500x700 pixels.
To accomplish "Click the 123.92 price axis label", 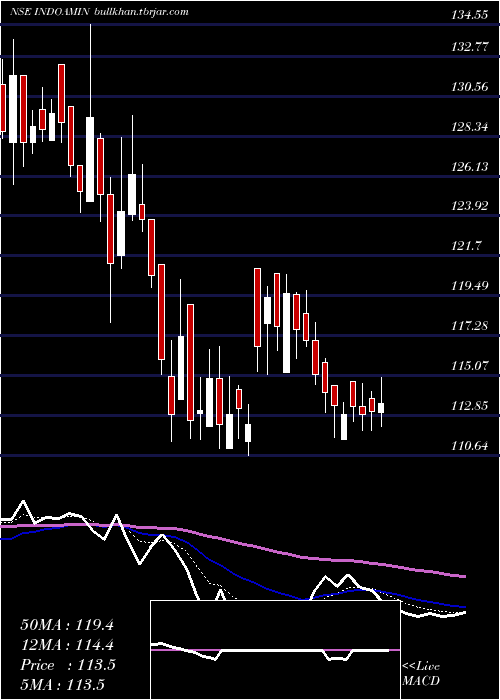I will [x=470, y=206].
